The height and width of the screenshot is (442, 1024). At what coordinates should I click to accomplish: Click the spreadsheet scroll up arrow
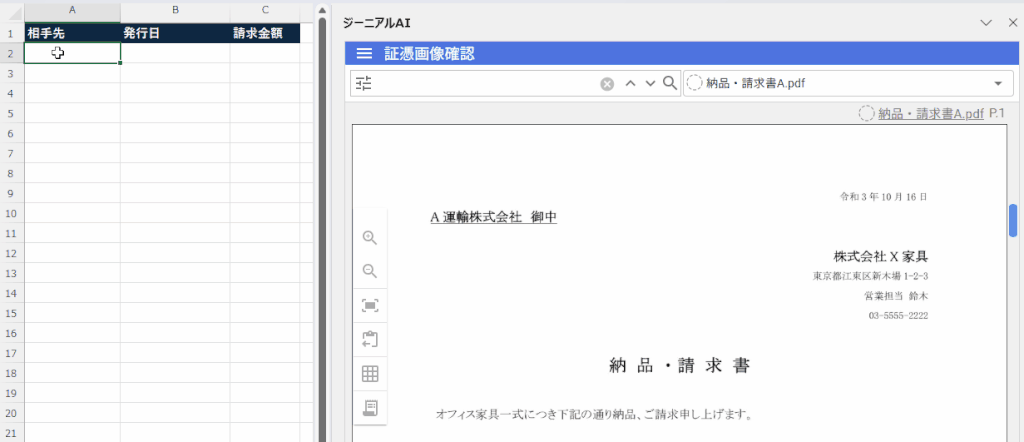click(x=322, y=10)
